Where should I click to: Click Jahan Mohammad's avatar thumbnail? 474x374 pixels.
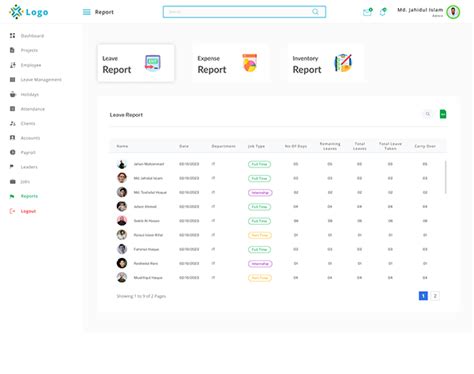point(122,164)
